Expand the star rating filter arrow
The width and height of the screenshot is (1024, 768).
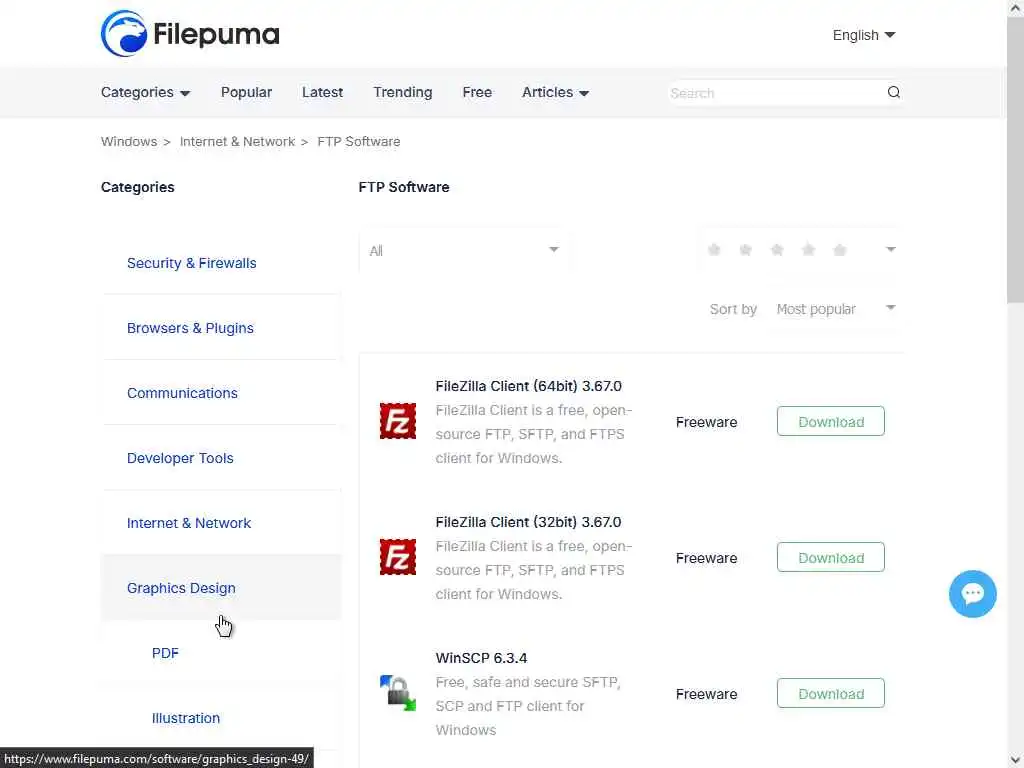890,249
